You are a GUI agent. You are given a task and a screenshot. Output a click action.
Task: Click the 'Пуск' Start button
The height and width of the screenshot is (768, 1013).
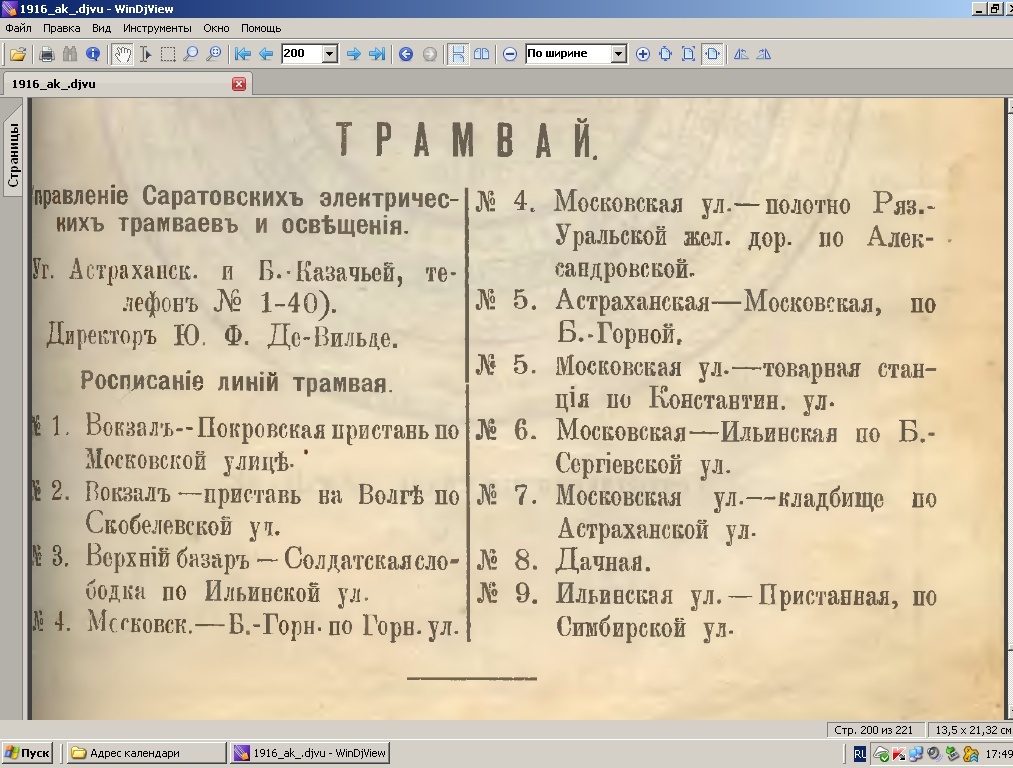click(27, 753)
